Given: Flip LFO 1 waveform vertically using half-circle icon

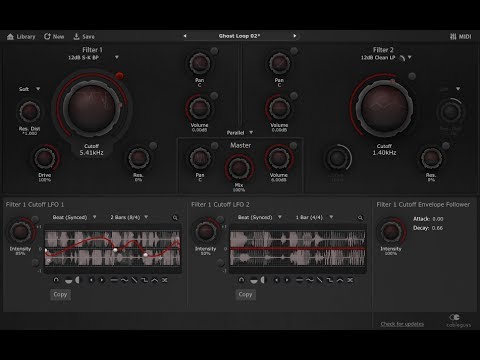Looking at the screenshot, I should point(68,280).
